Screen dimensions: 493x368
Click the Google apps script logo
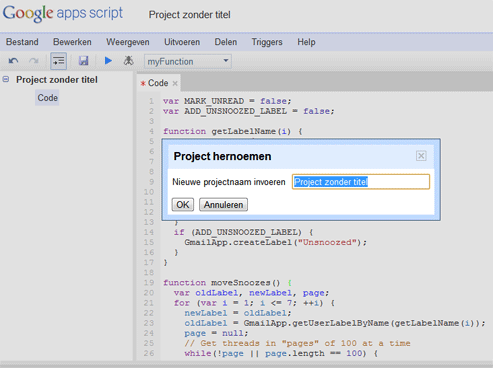click(63, 13)
